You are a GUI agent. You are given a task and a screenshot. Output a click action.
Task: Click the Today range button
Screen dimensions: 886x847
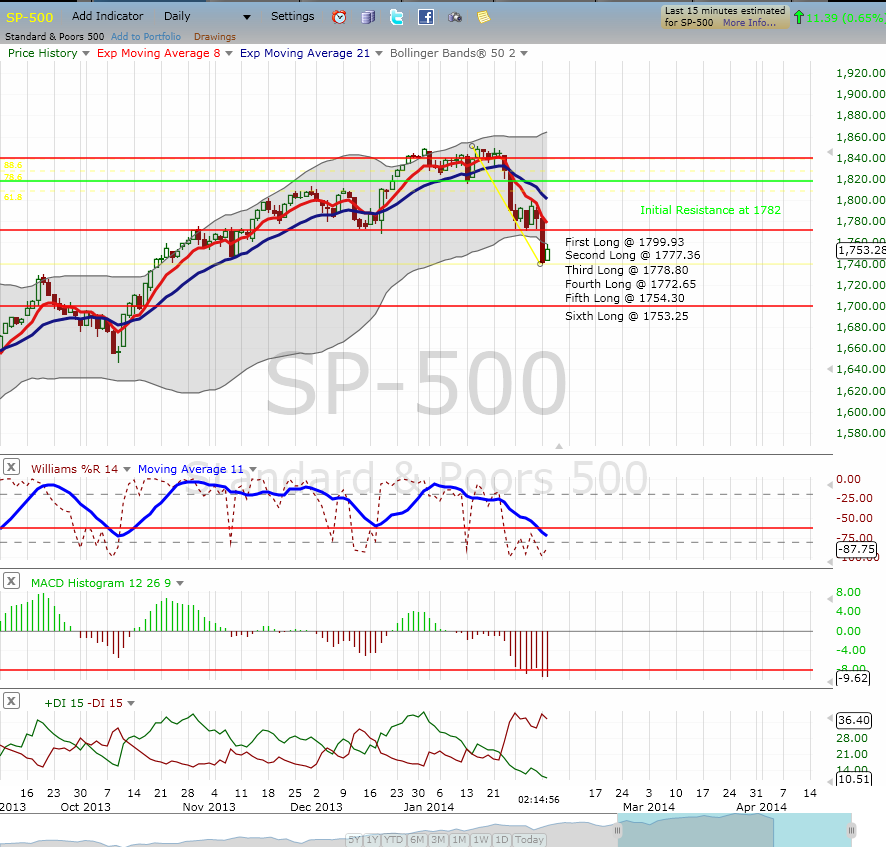tap(529, 840)
